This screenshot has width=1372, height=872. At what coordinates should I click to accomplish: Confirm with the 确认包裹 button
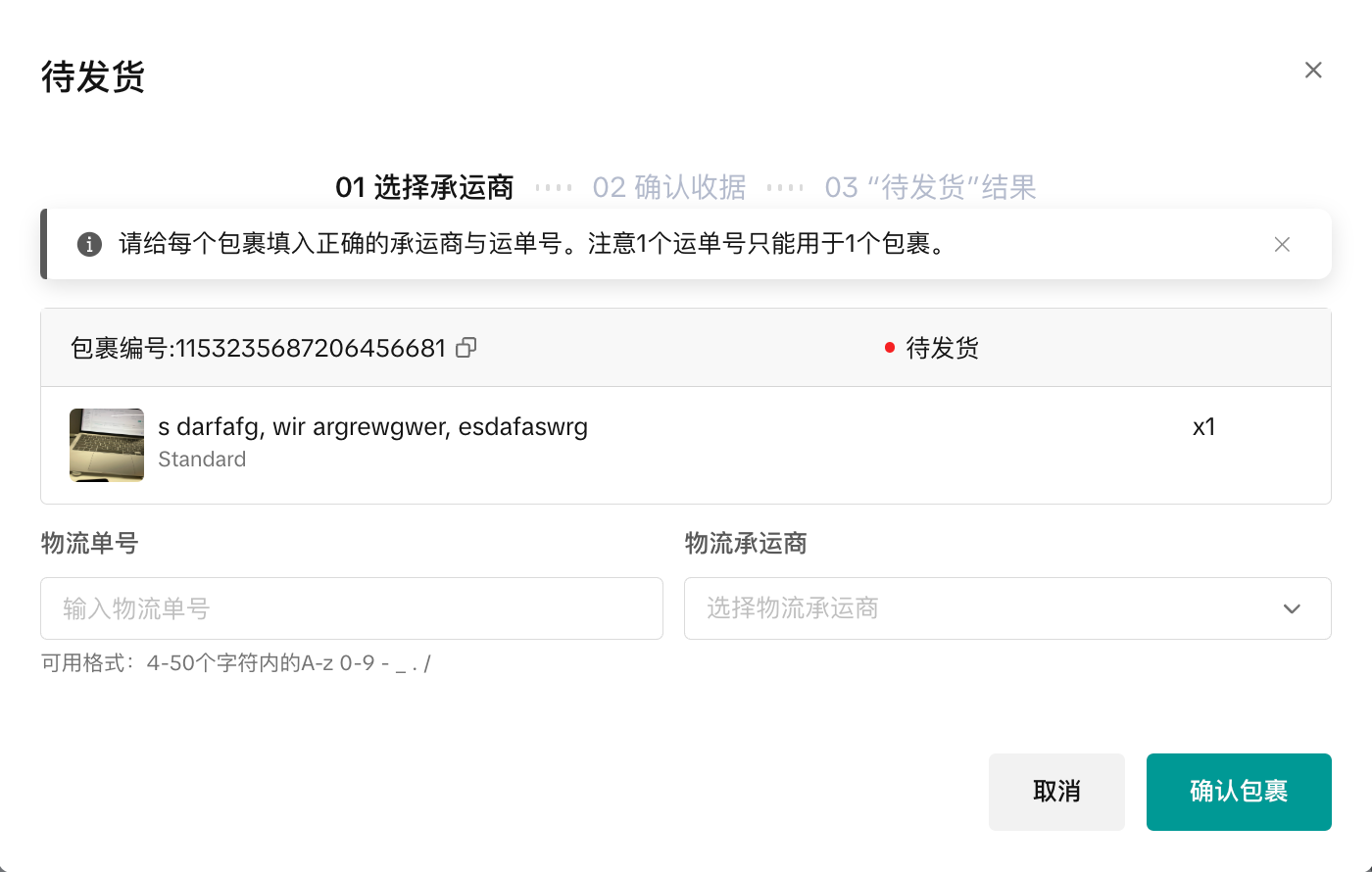click(x=1238, y=792)
